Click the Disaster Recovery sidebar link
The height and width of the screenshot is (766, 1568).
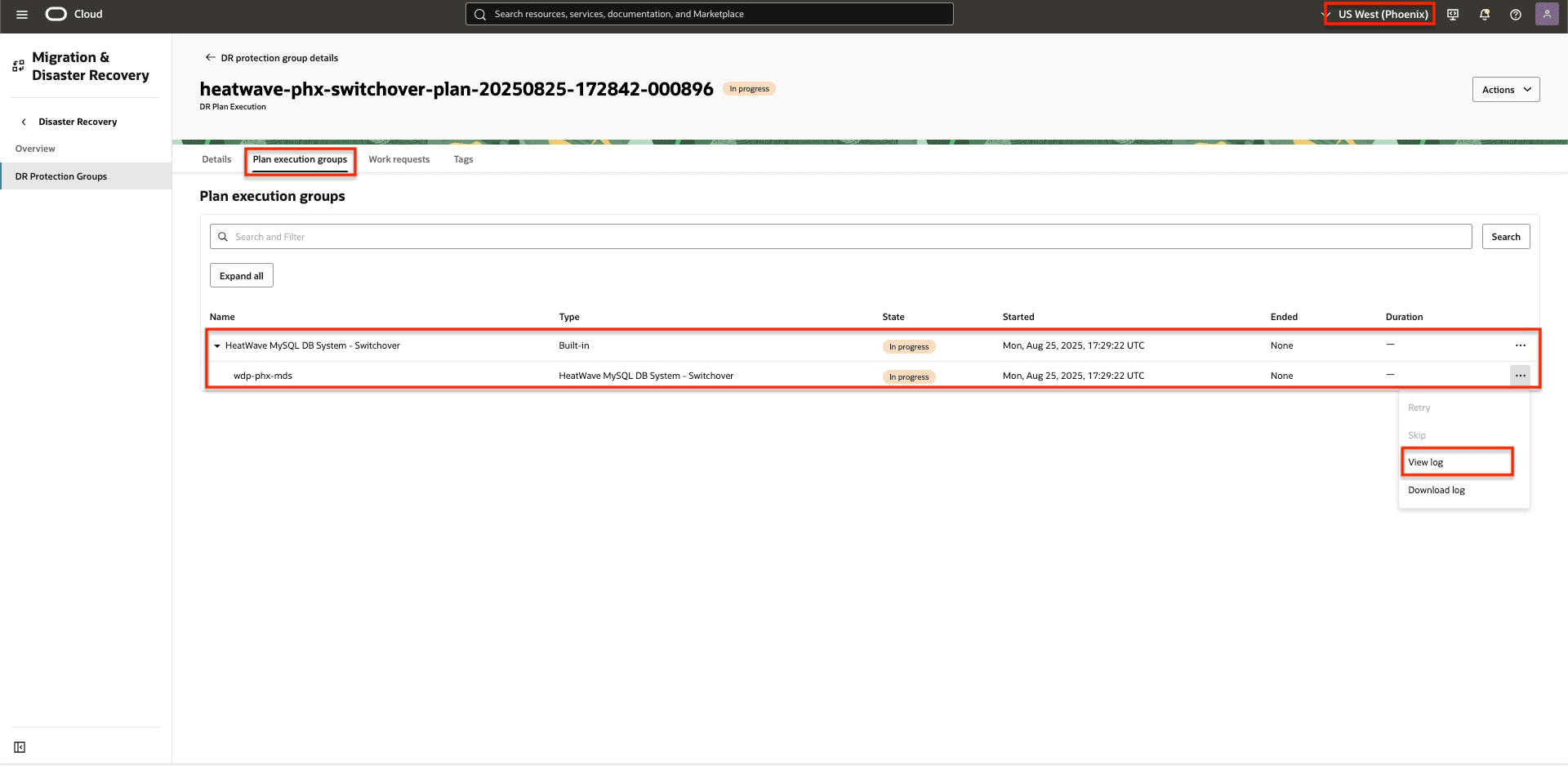(x=78, y=122)
